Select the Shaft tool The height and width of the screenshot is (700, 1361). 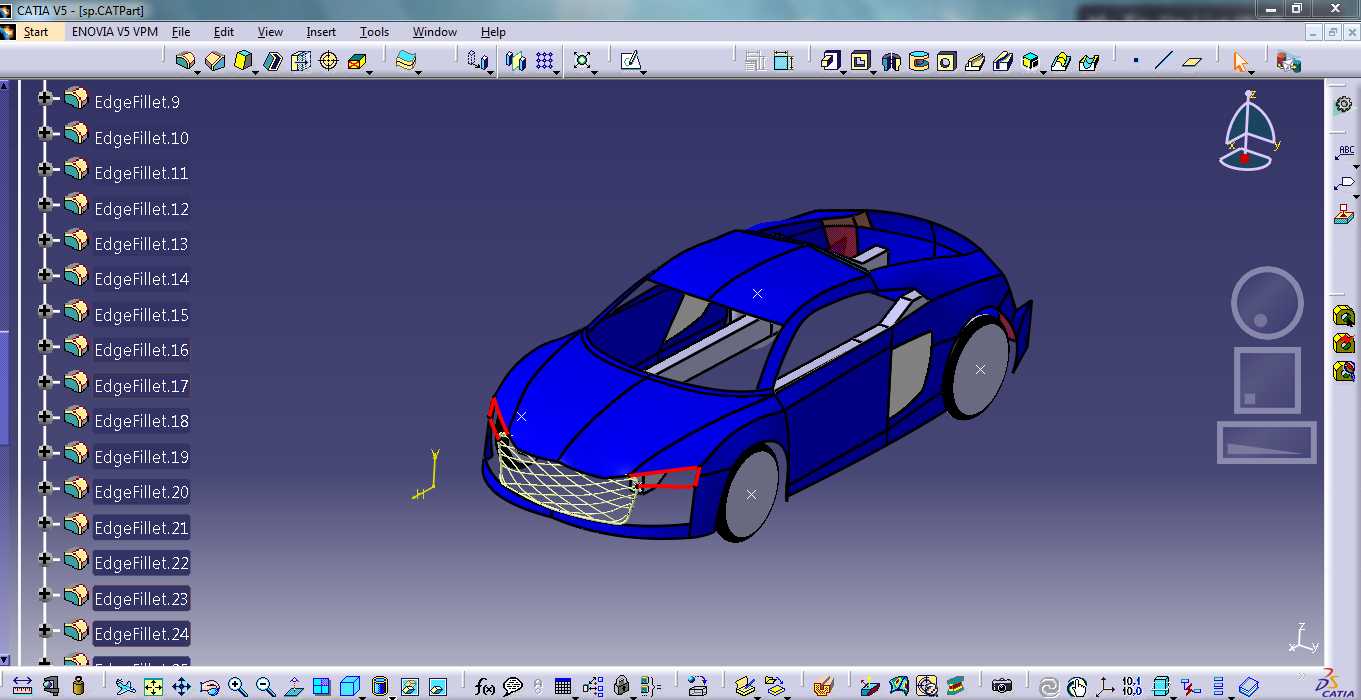click(890, 61)
